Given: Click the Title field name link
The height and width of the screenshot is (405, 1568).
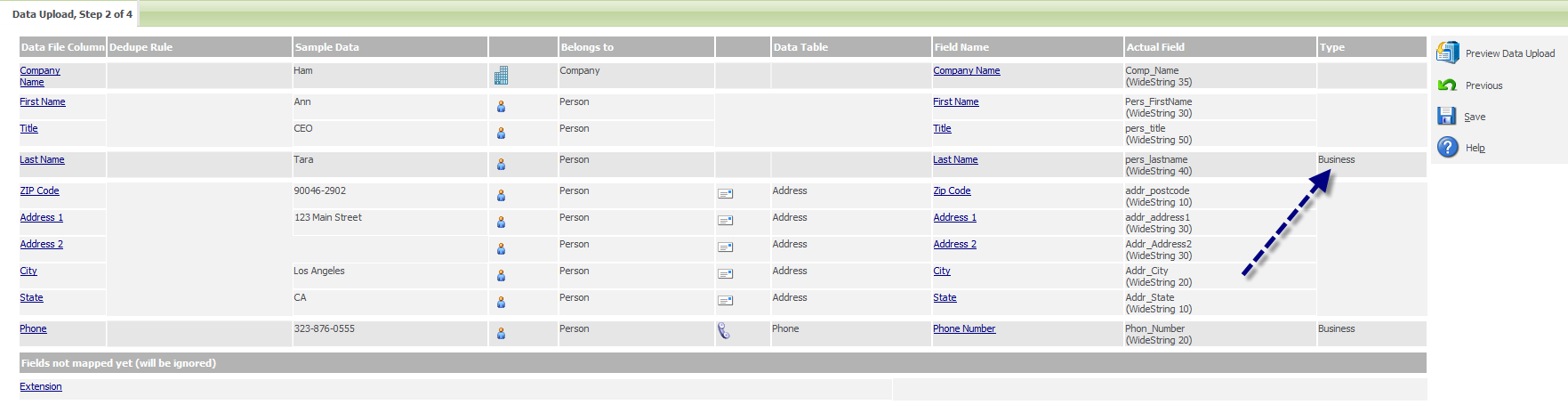Looking at the screenshot, I should pyautogui.click(x=942, y=128).
